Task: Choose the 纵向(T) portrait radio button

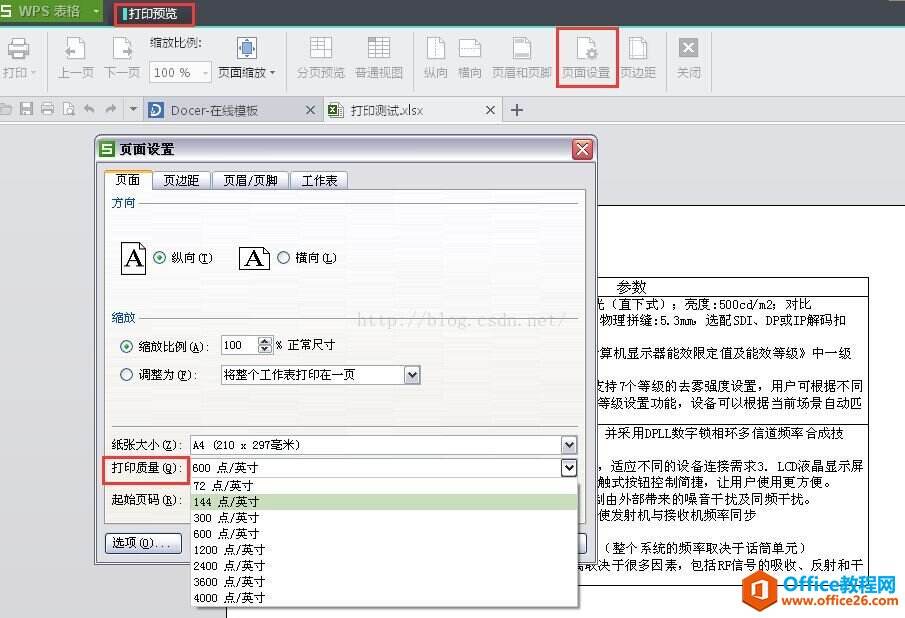Action: pyautogui.click(x=160, y=257)
